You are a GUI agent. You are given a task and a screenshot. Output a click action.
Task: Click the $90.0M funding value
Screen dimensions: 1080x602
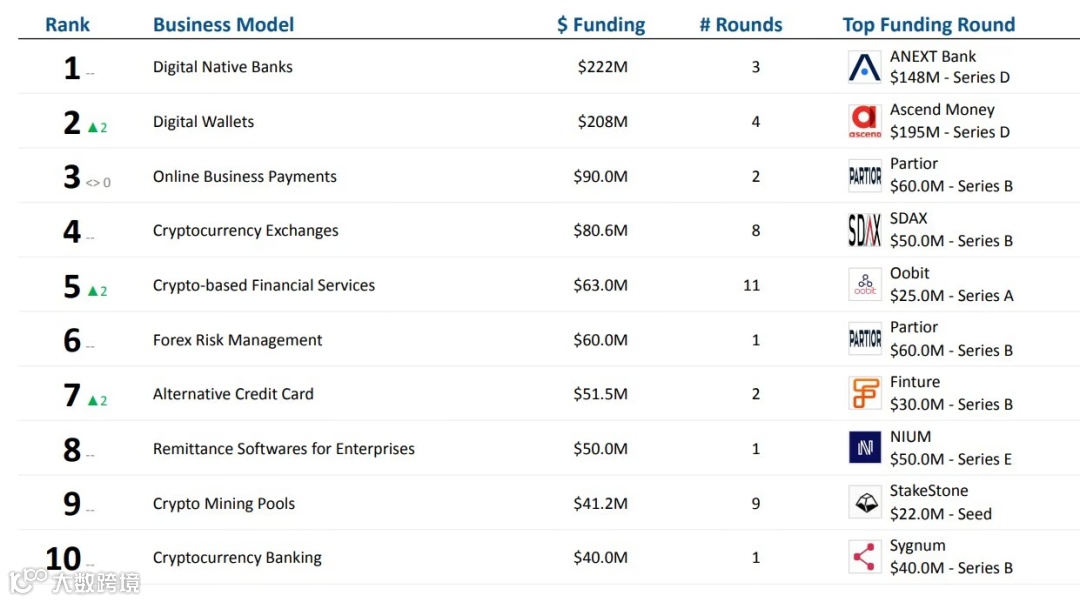pos(601,177)
